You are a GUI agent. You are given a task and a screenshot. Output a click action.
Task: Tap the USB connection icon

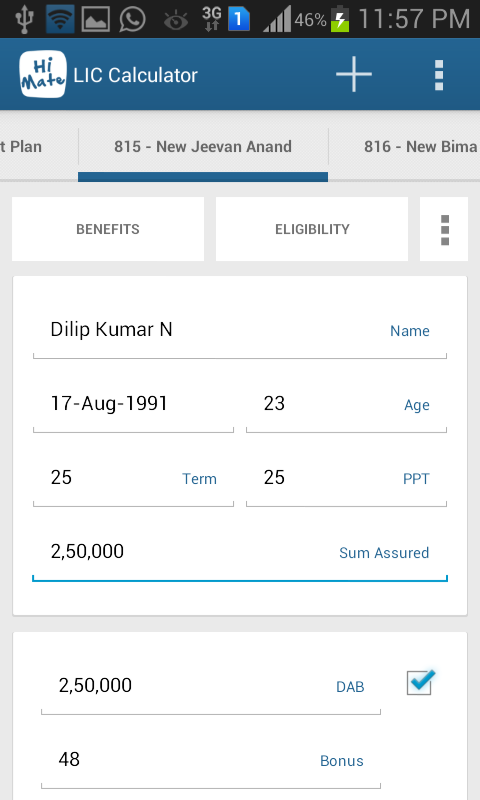click(24, 19)
